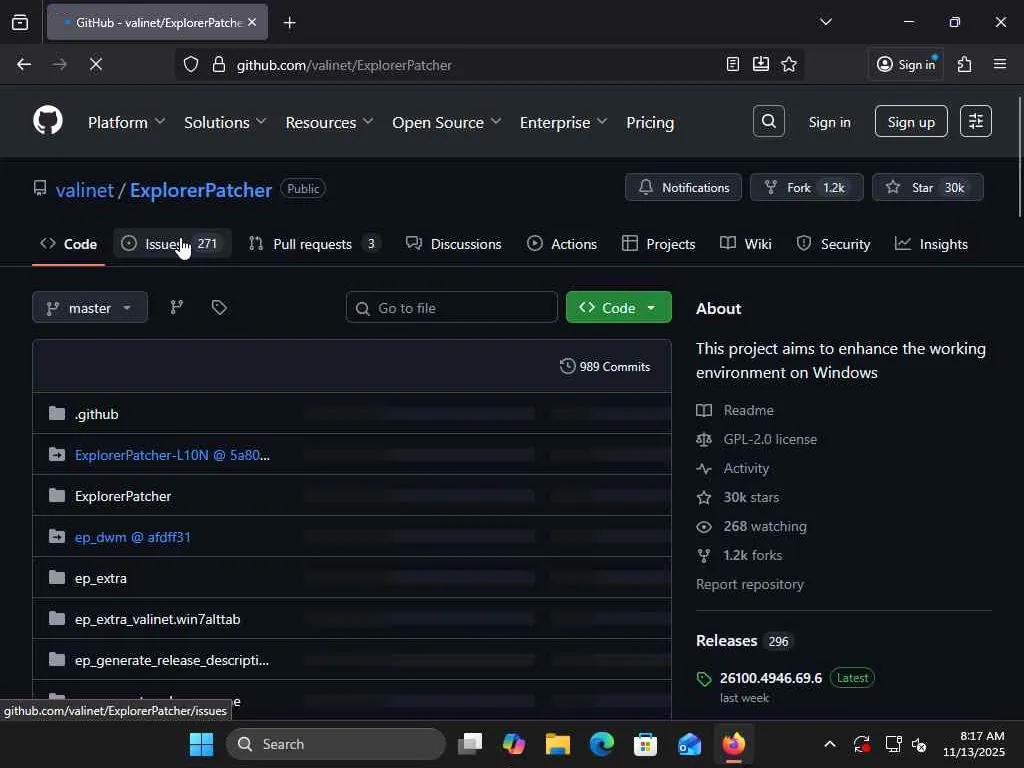Image resolution: width=1024 pixels, height=768 pixels.
Task: Open Actions tab
Action: pos(562,244)
